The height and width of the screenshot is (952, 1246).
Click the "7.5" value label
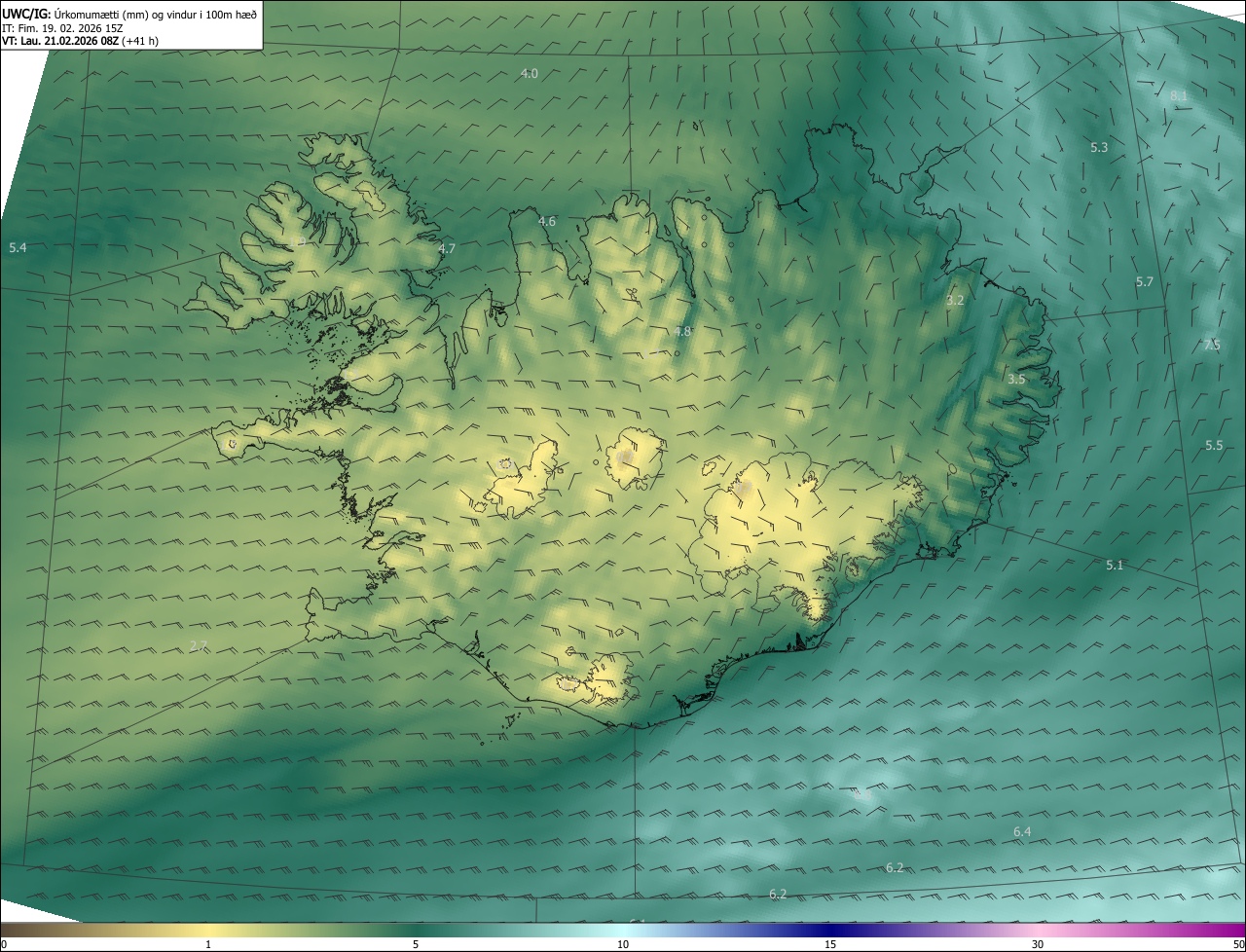pyautogui.click(x=1212, y=345)
